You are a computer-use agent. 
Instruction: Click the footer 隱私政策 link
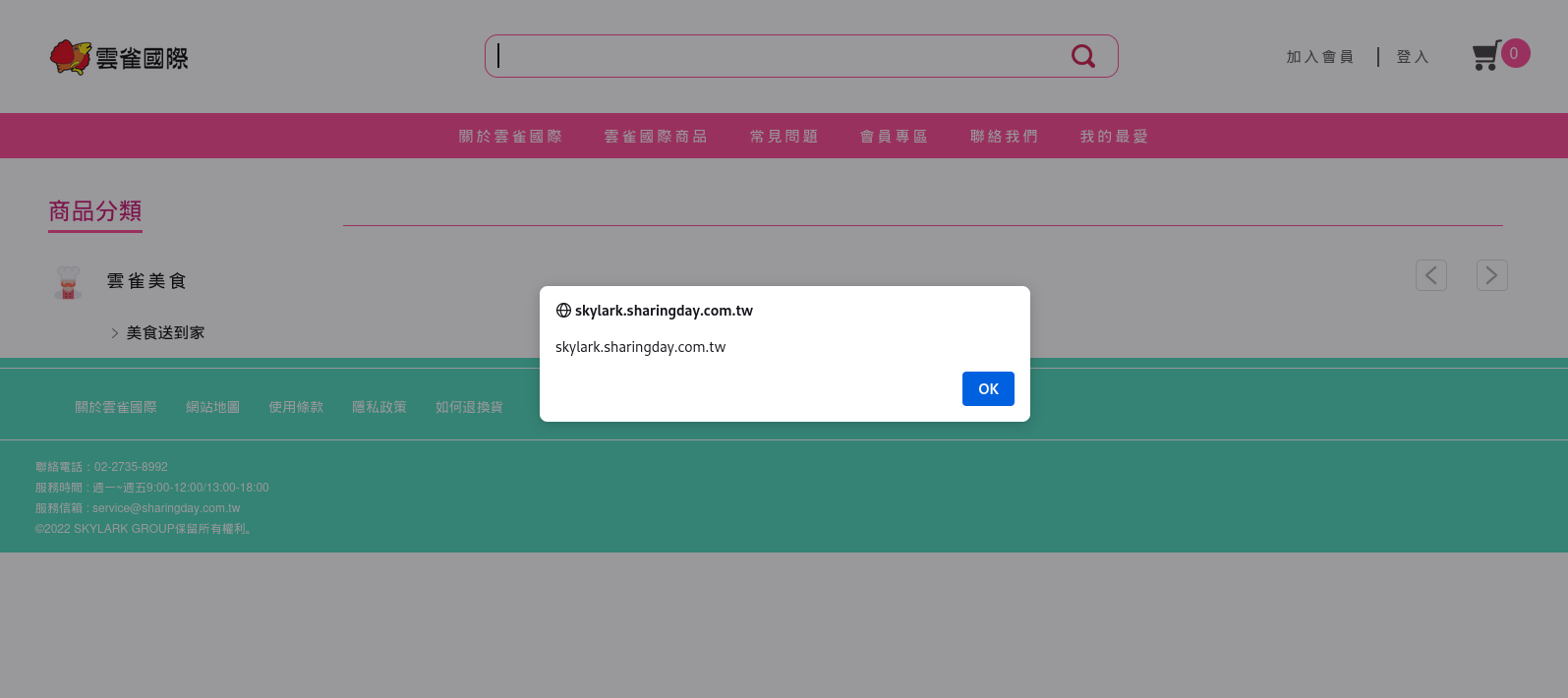pyautogui.click(x=379, y=407)
